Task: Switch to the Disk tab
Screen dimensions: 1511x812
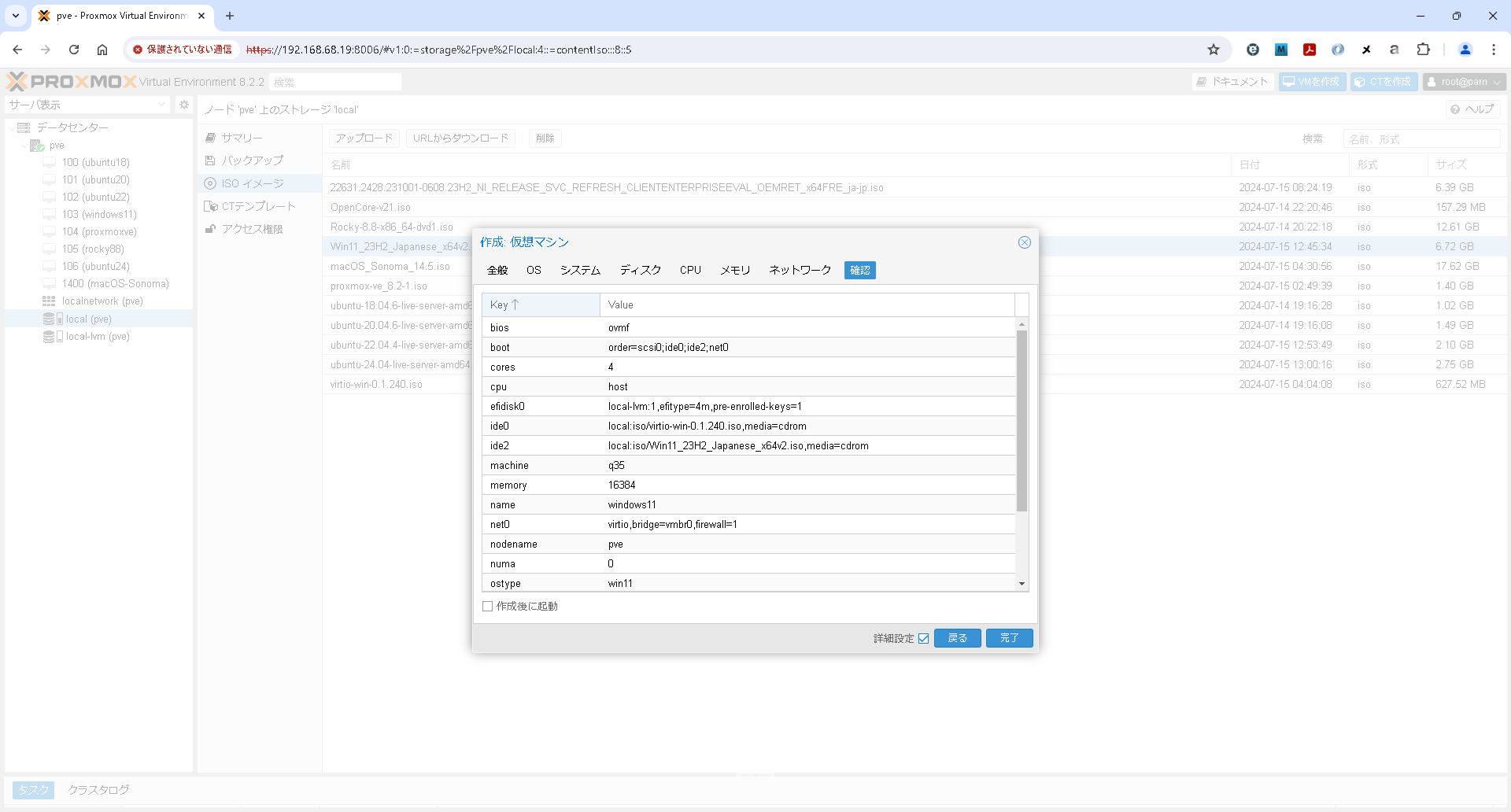Action: click(641, 271)
